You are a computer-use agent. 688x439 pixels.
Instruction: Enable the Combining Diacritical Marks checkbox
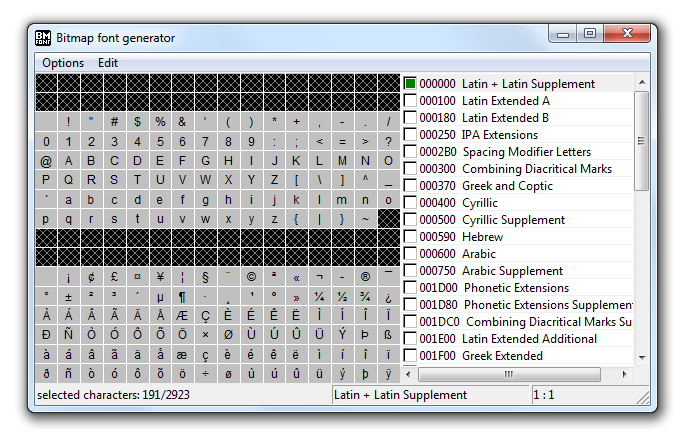tap(410, 168)
